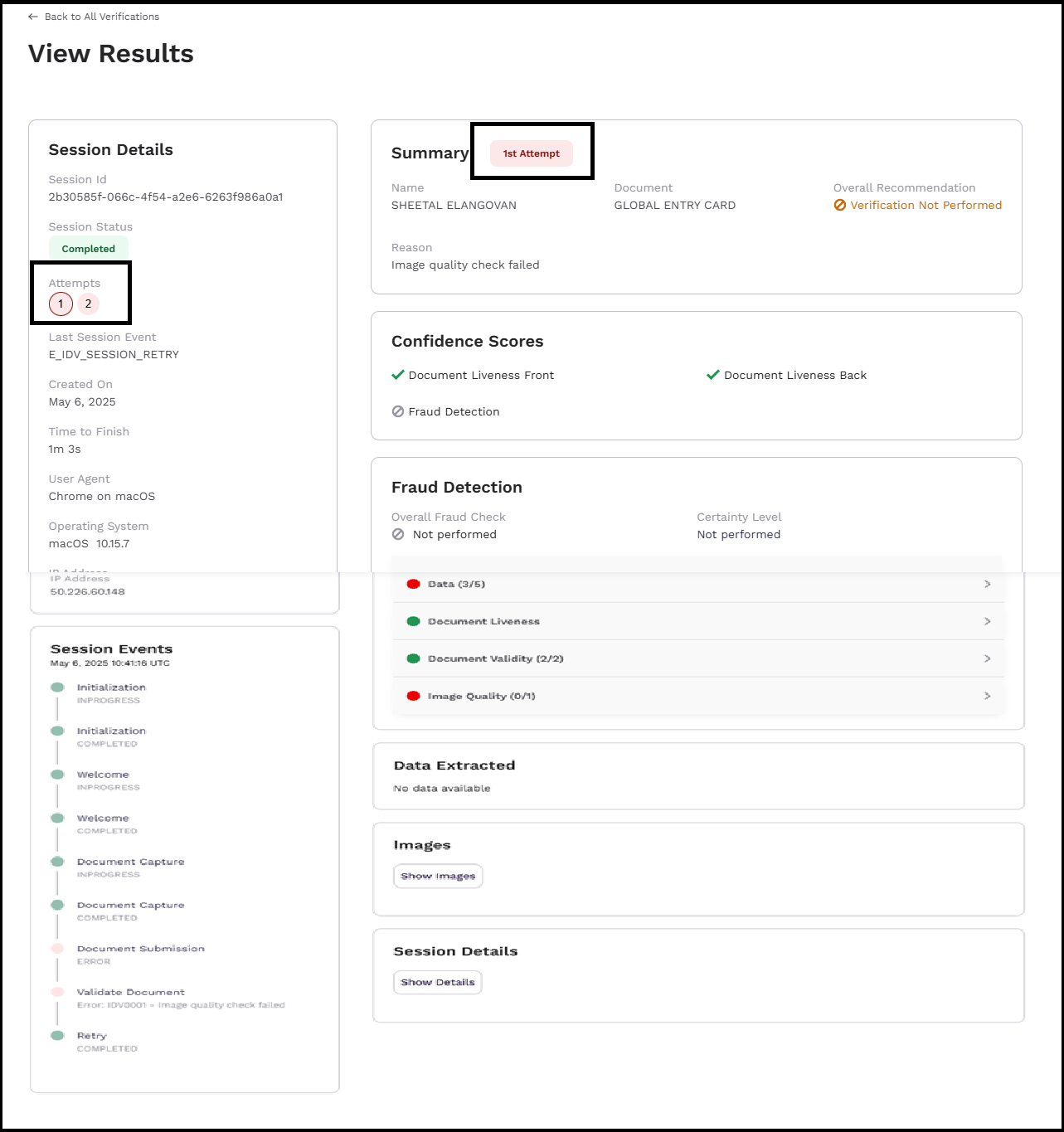Click the Document Liveness Back checkmark icon
Image resolution: width=1064 pixels, height=1132 pixels.
(x=712, y=375)
